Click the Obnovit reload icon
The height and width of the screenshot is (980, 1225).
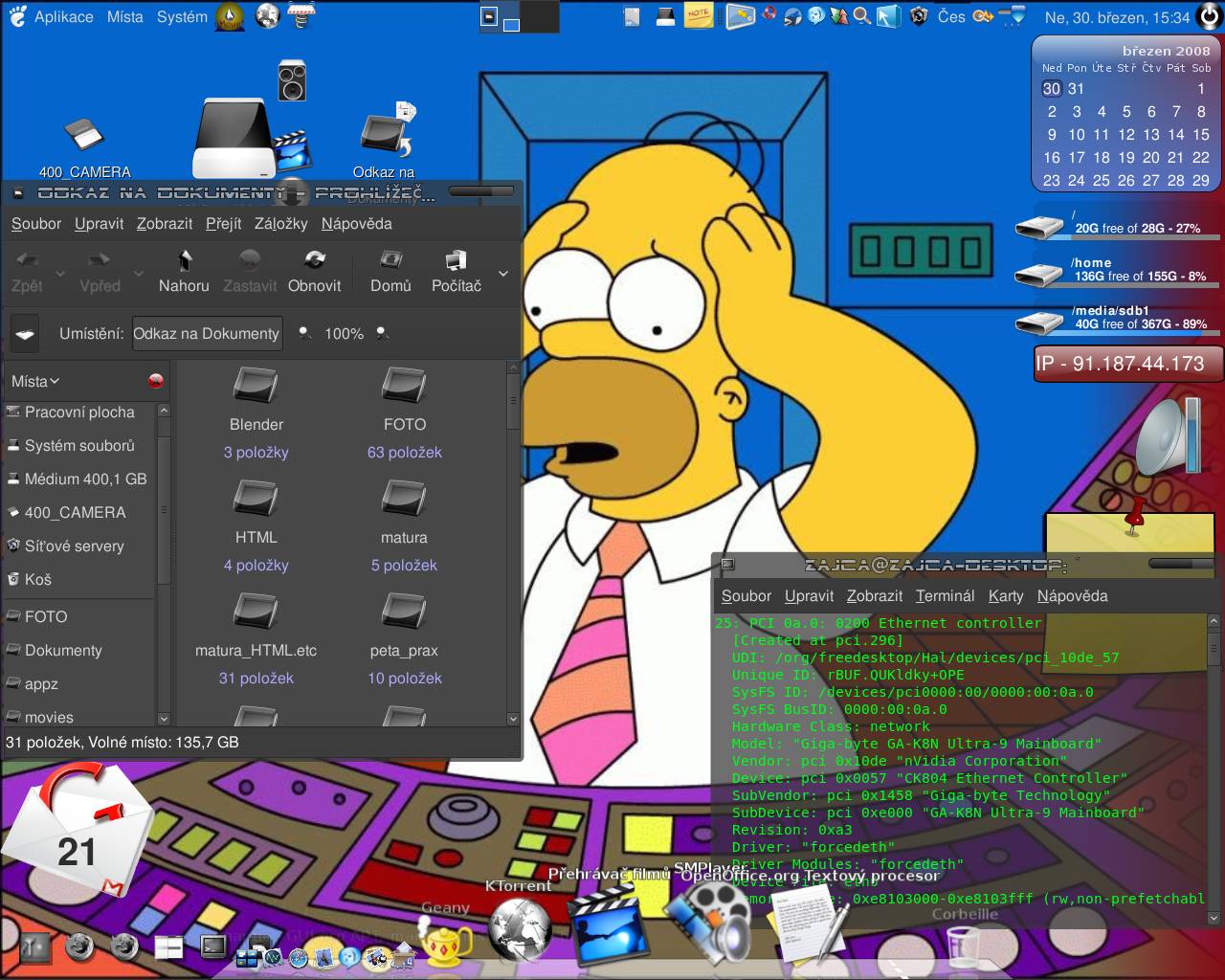tap(314, 260)
